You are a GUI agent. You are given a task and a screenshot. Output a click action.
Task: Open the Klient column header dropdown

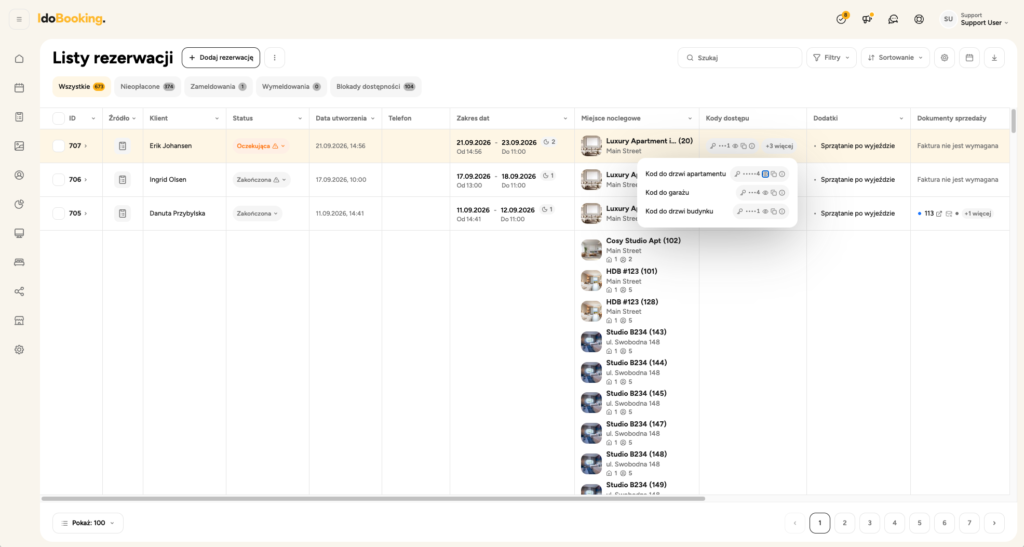click(217, 119)
